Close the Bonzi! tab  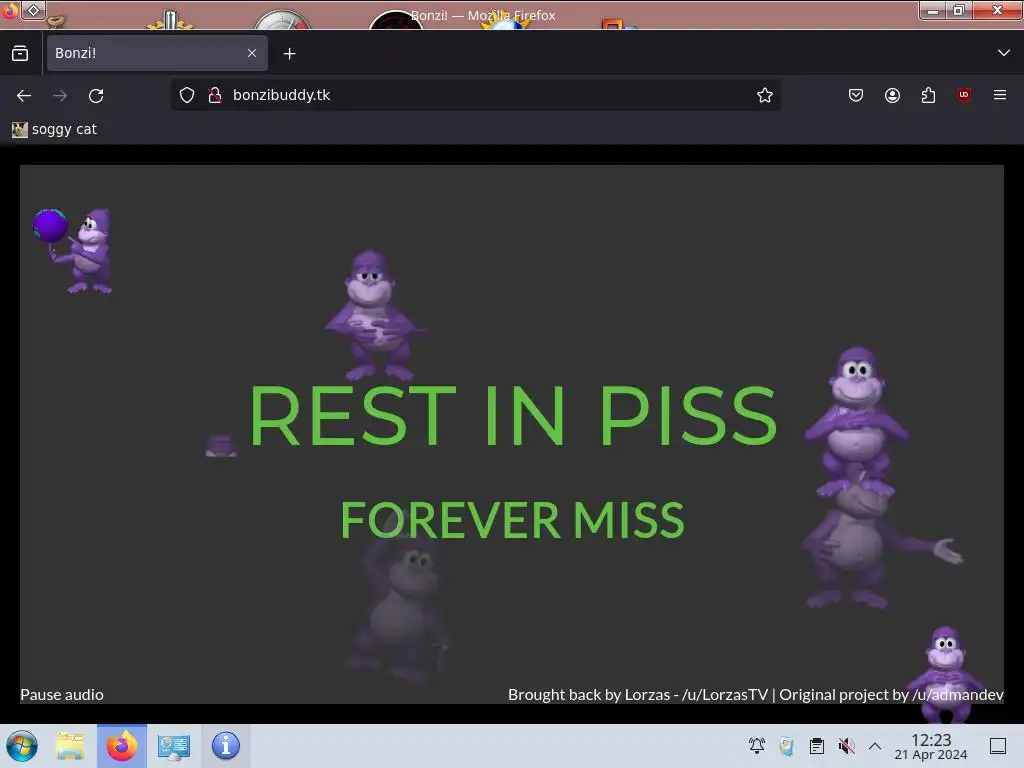coord(252,53)
